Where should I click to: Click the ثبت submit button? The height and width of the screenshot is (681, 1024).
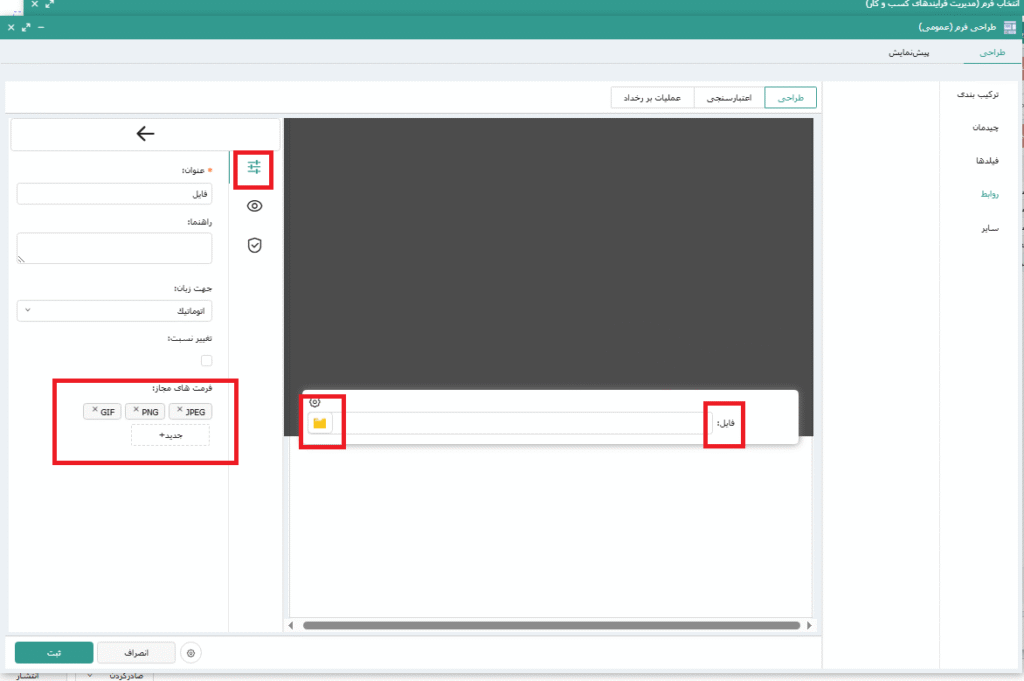pos(54,653)
